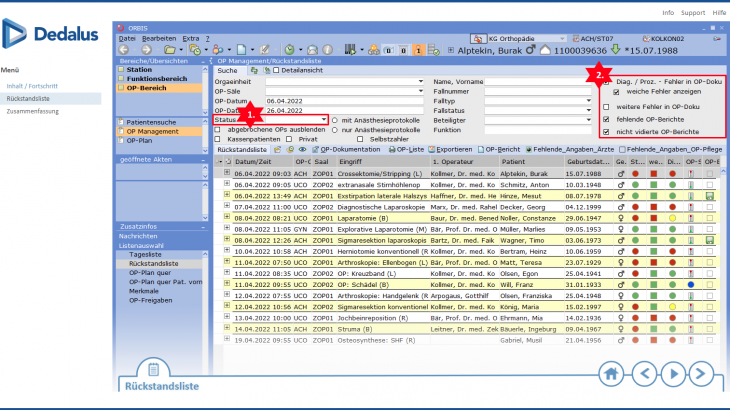The height and width of the screenshot is (410, 730).
Task: Open the Status dropdown
Action: click(323, 119)
